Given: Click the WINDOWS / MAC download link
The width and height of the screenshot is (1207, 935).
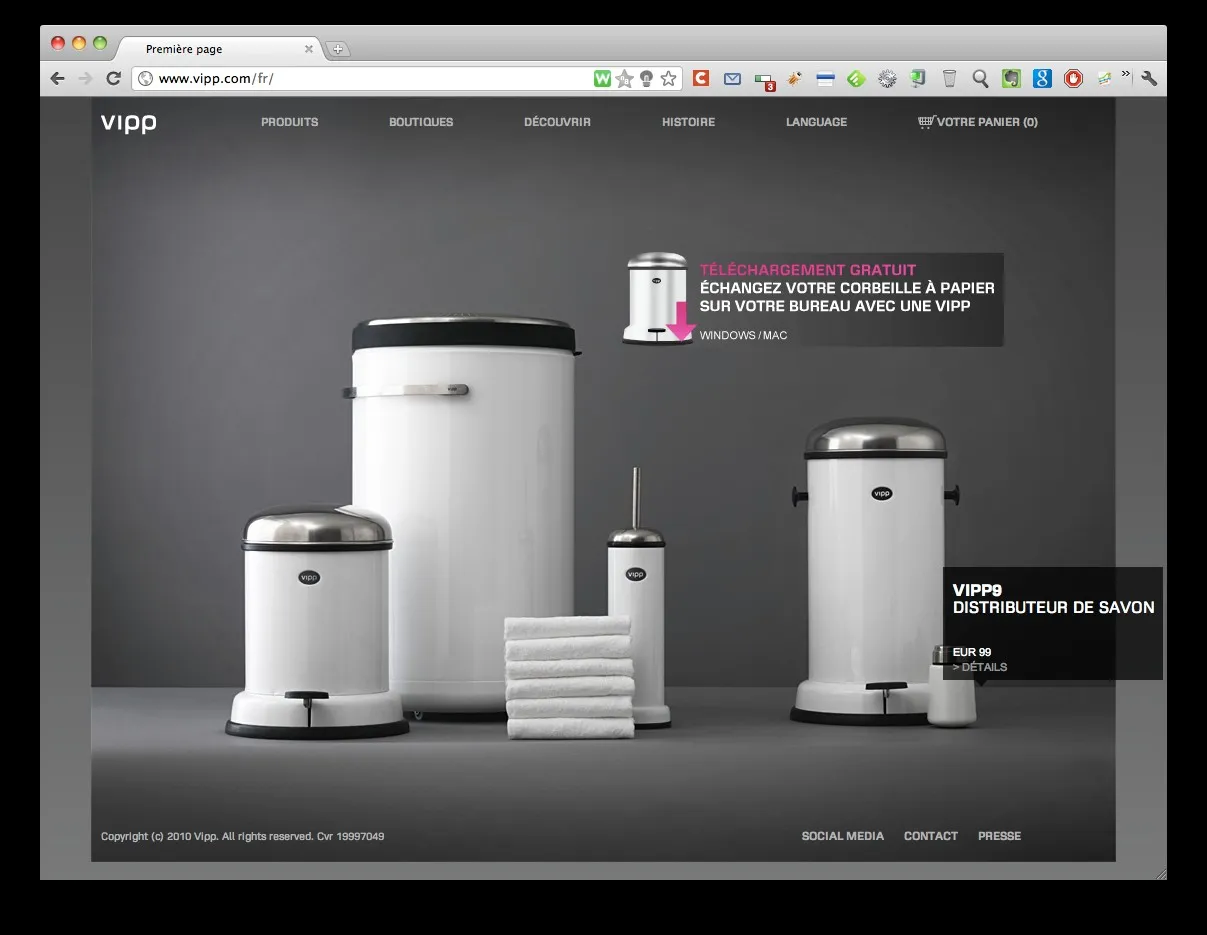Looking at the screenshot, I should pos(743,336).
